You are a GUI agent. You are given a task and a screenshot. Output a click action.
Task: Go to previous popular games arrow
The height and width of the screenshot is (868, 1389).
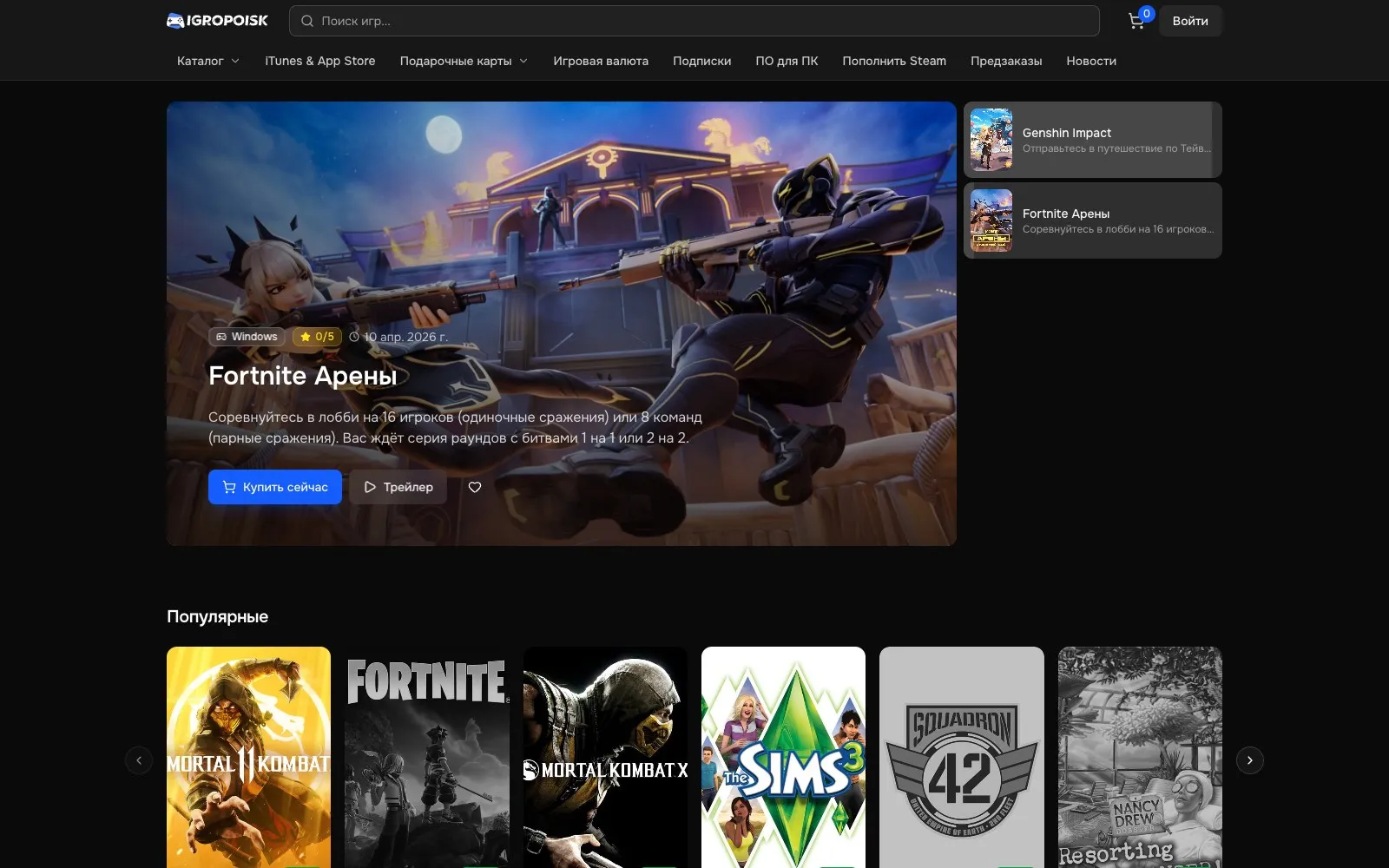pos(139,760)
